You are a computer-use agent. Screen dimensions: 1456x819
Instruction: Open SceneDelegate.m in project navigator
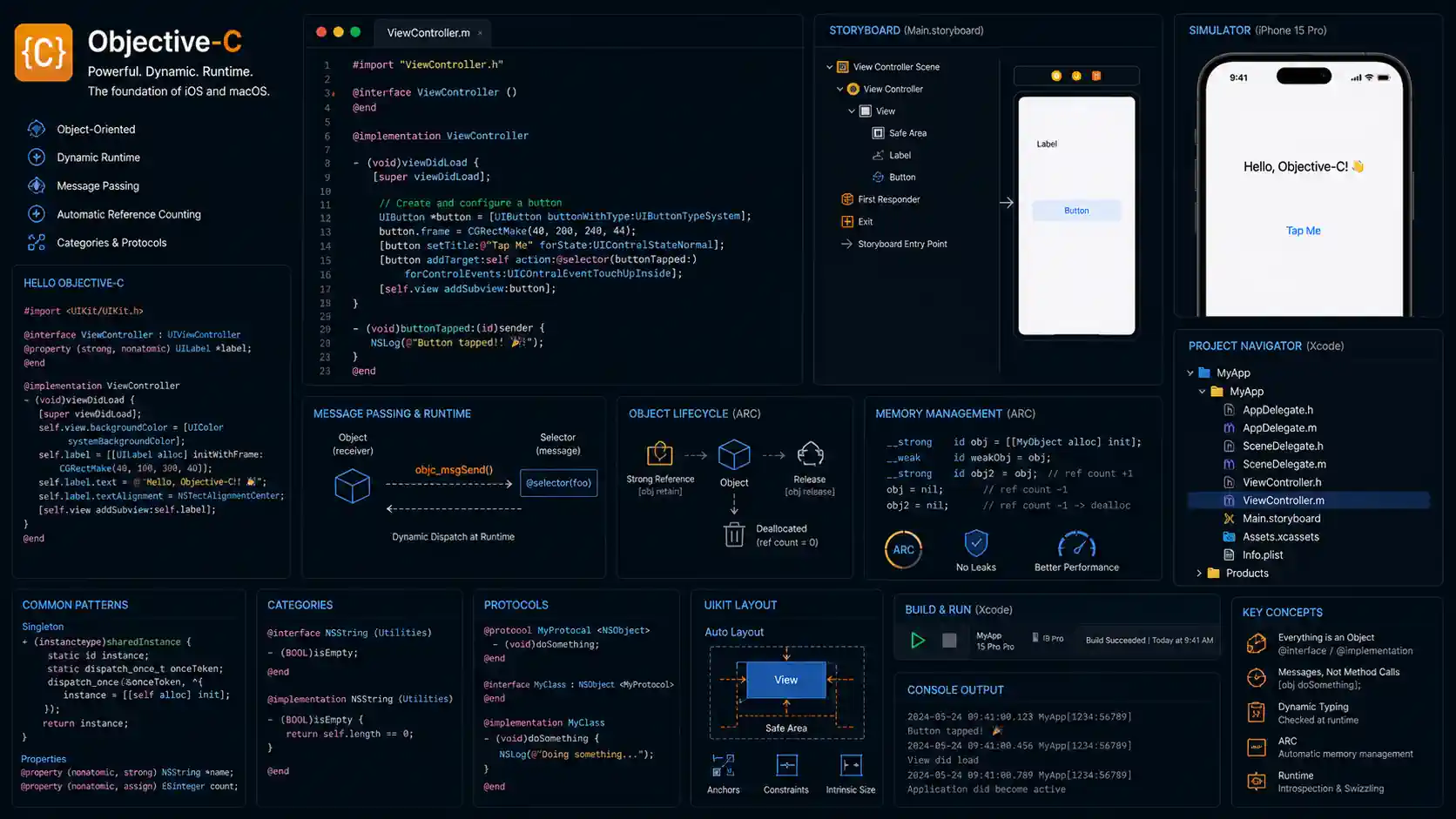click(1284, 465)
